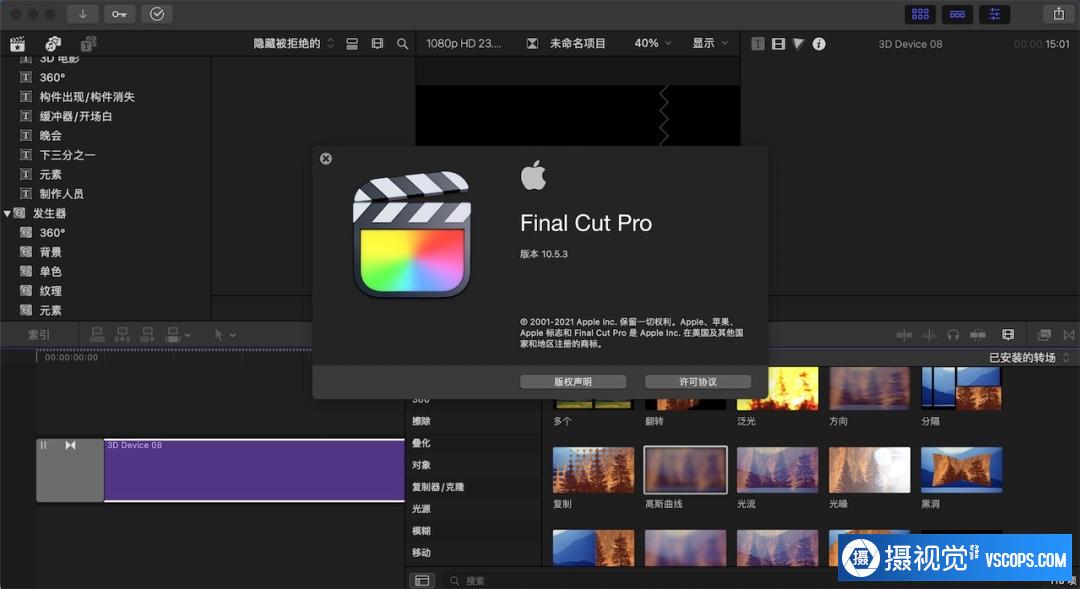Select the 光源 transition category
This screenshot has width=1080, height=589.
[421, 509]
